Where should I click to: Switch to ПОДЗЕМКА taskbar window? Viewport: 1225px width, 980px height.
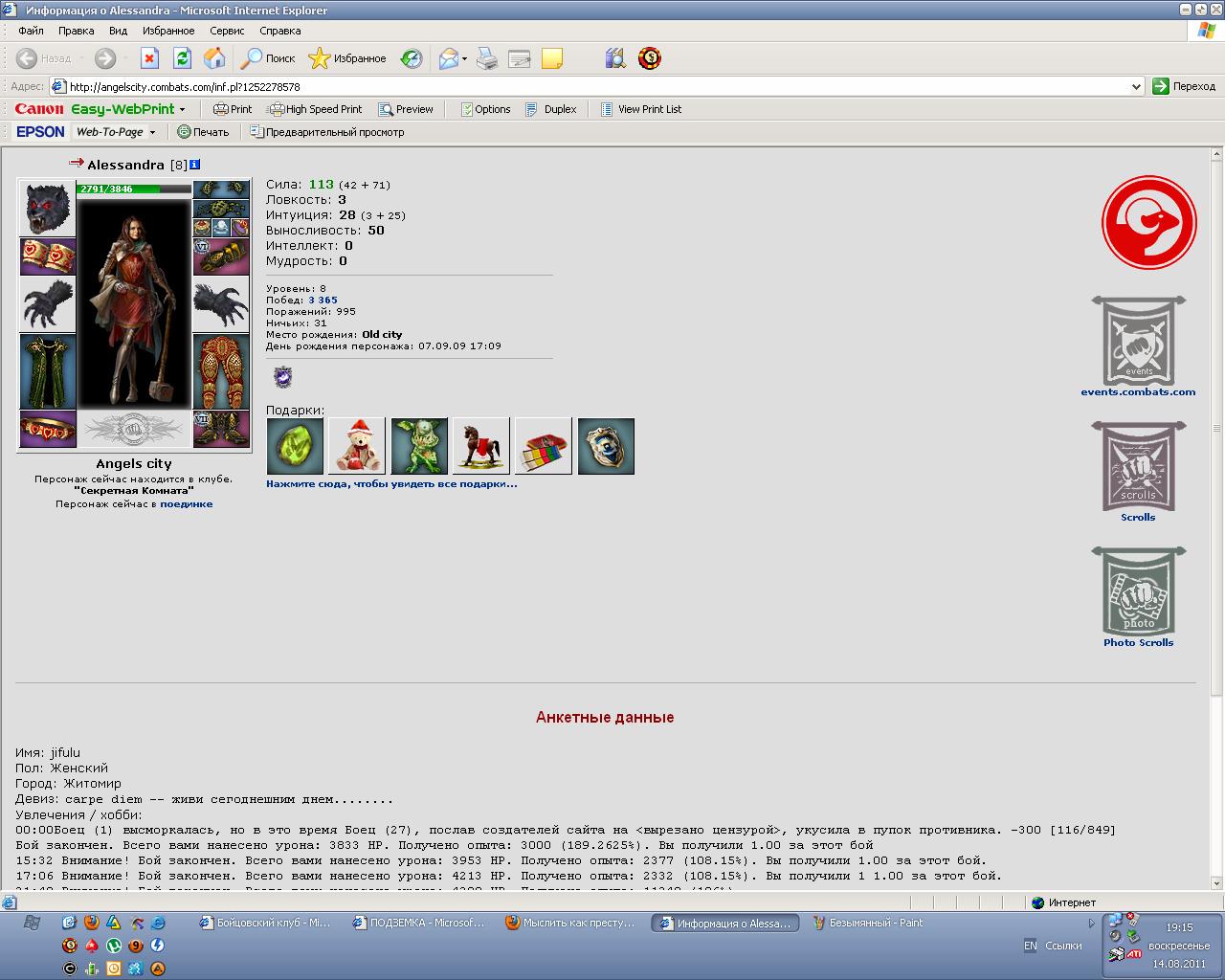pos(418,923)
